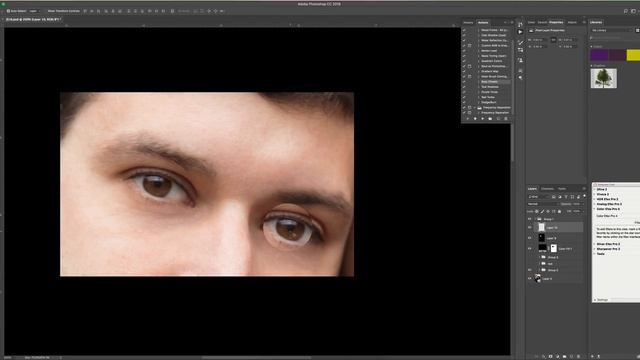Open the collapsed Brush settings panel icon

[x=520, y=42]
